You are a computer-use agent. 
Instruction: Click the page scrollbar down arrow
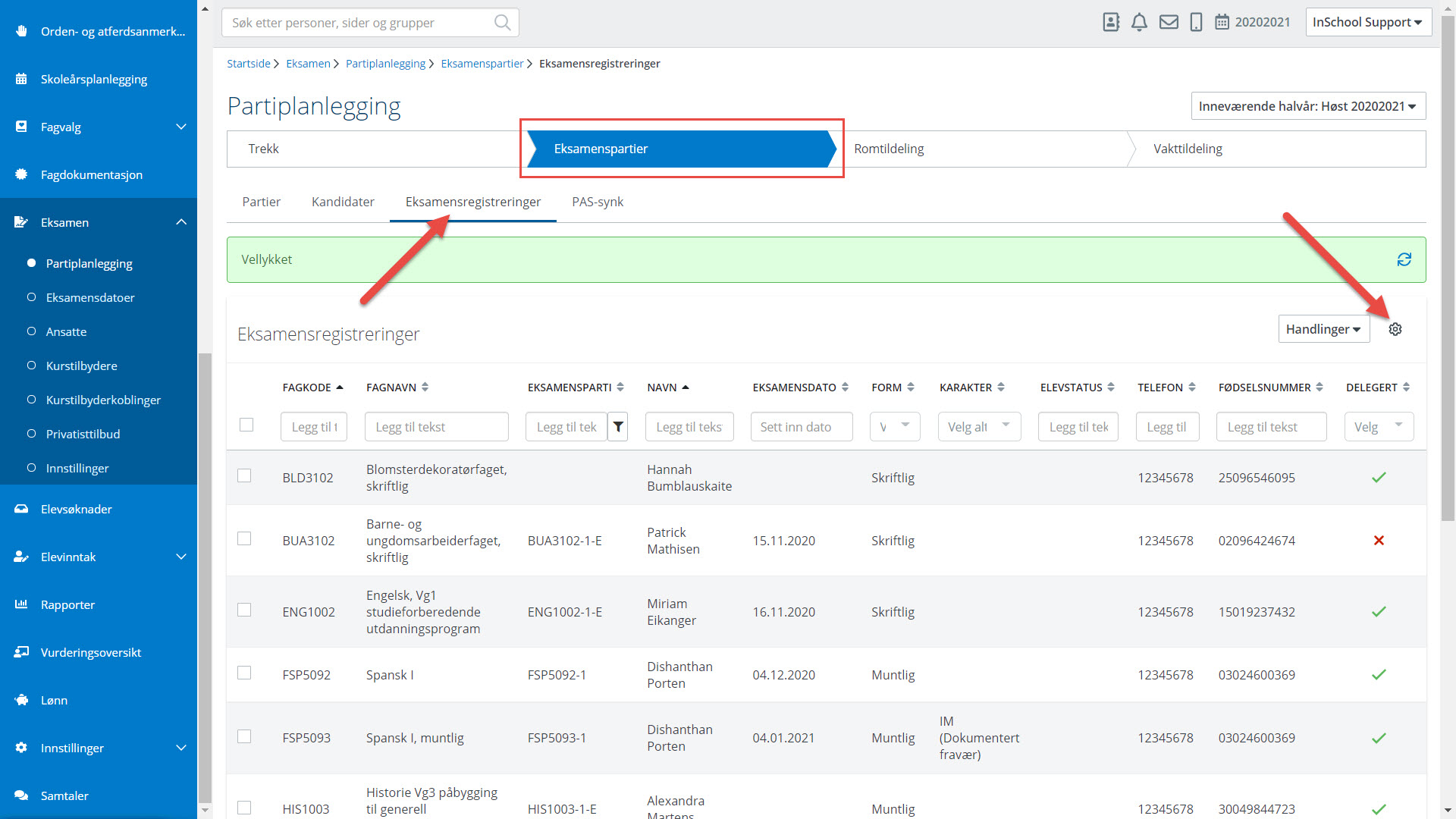pyautogui.click(x=1448, y=811)
